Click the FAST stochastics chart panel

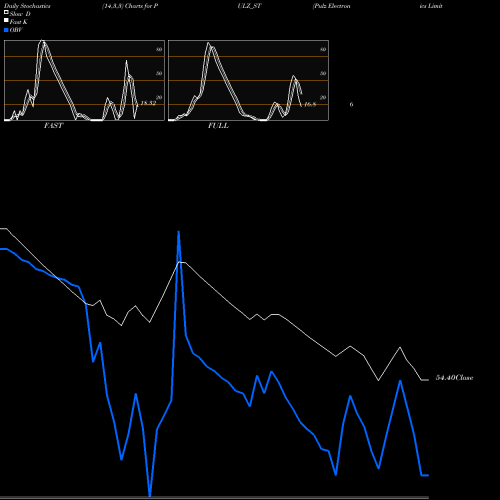tap(84, 80)
